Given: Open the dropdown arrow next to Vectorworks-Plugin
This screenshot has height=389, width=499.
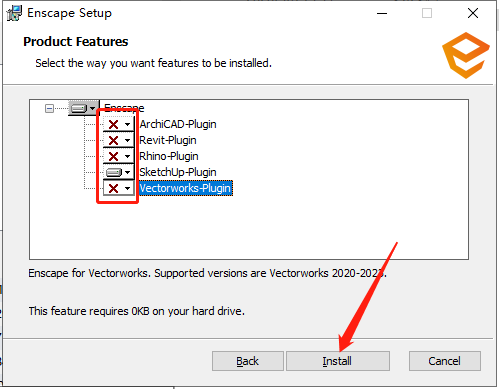Looking at the screenshot, I should [x=128, y=188].
